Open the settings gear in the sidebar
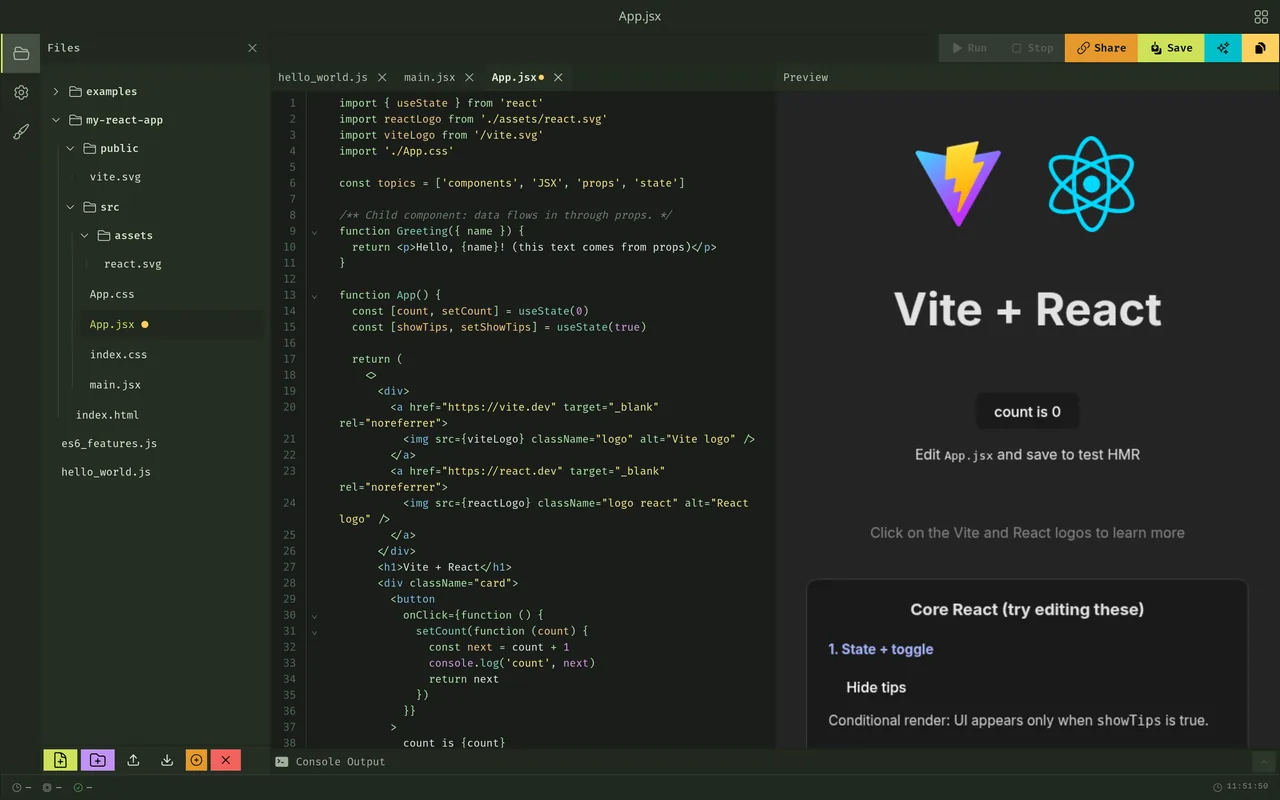This screenshot has width=1280, height=800. (21, 92)
